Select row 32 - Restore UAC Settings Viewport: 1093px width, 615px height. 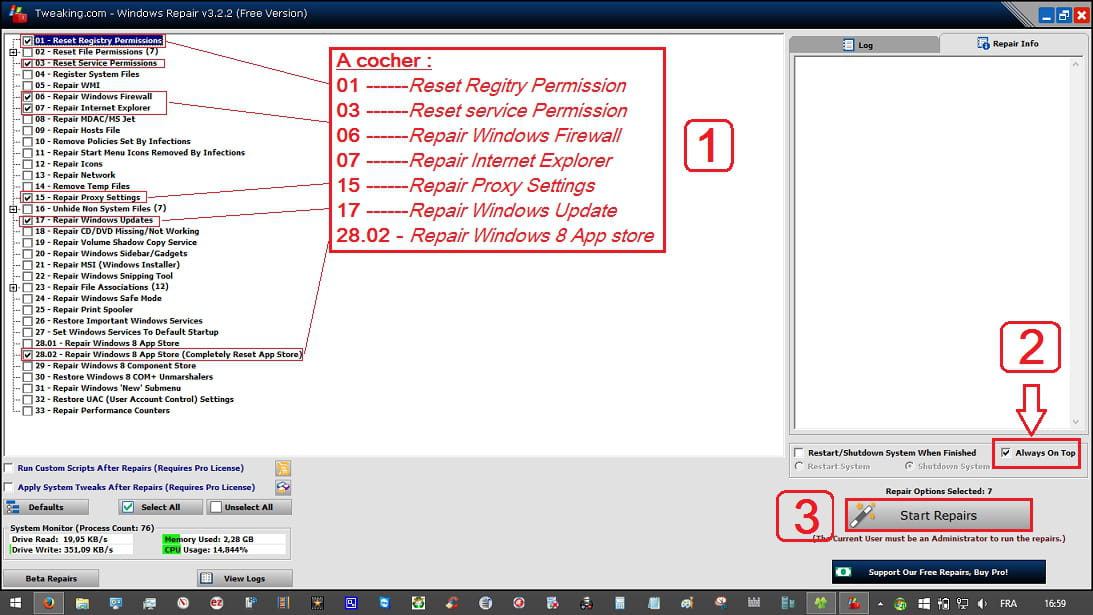(135, 400)
